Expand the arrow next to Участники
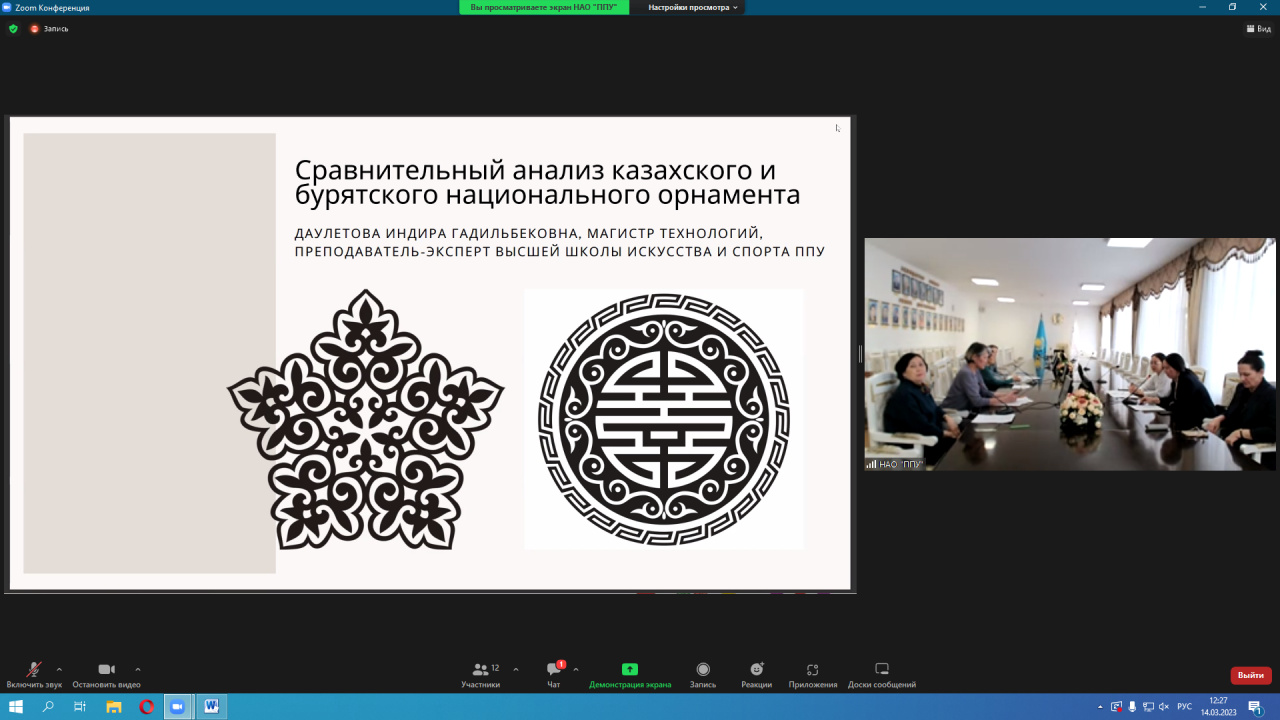Screen dimensions: 1280x720 tap(516, 669)
